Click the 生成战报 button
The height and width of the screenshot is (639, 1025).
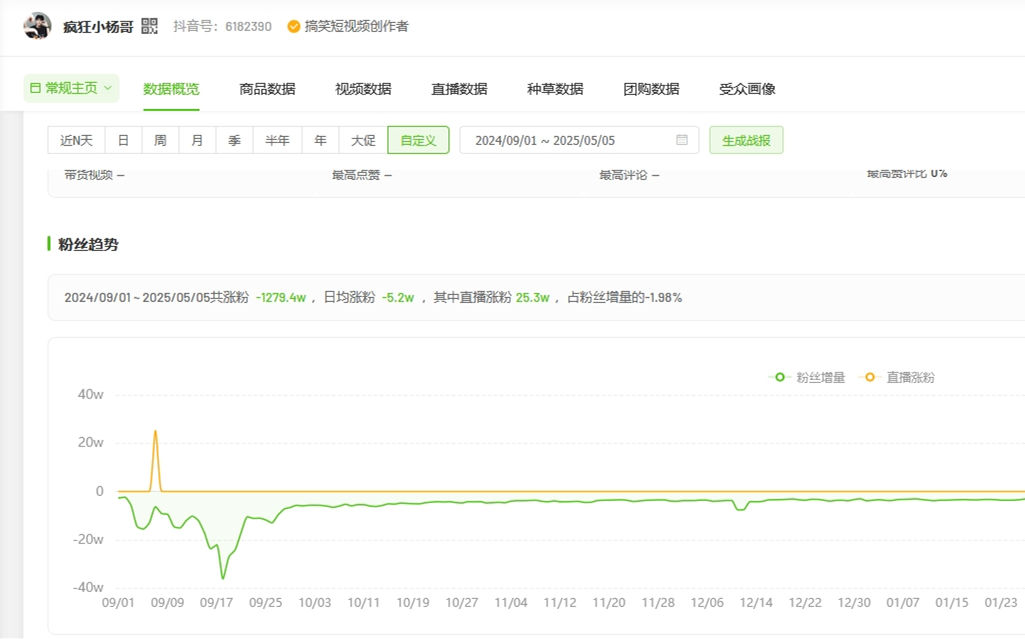click(x=746, y=140)
